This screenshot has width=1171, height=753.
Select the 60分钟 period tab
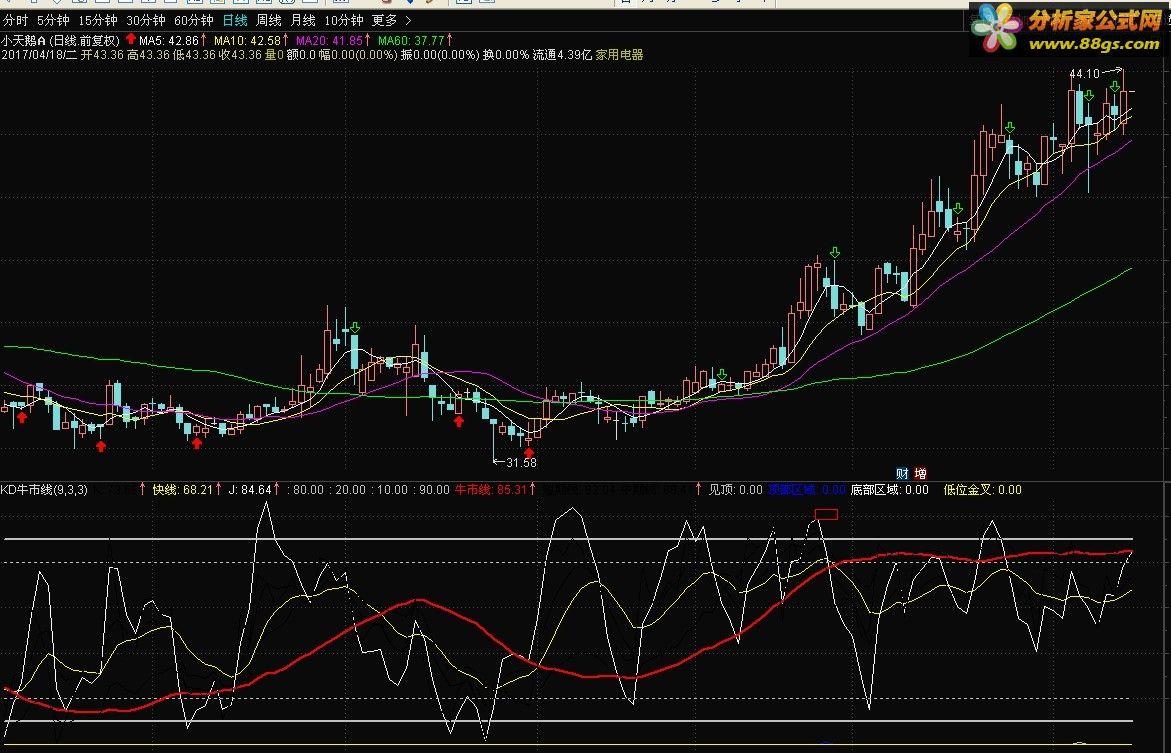[x=193, y=20]
